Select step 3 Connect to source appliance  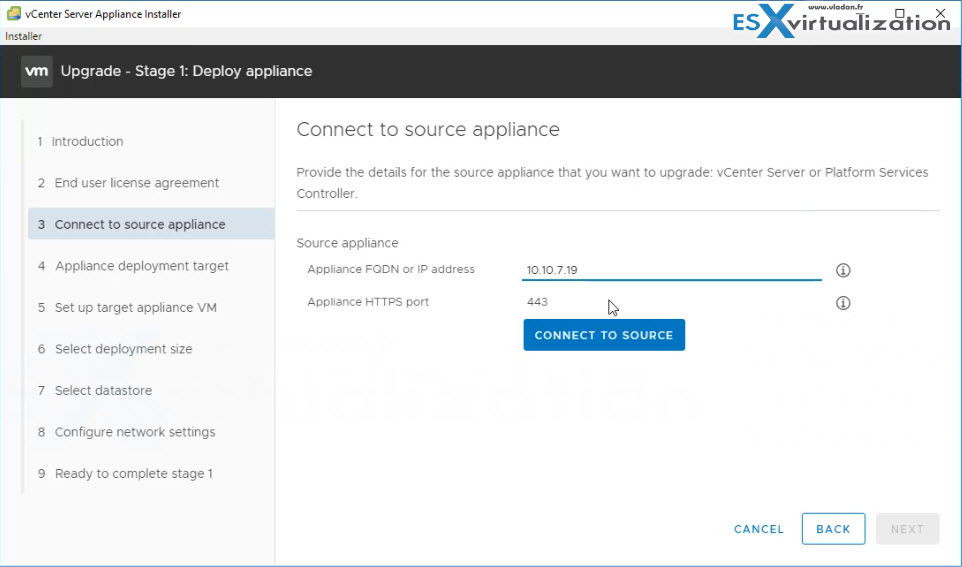[x=139, y=225]
